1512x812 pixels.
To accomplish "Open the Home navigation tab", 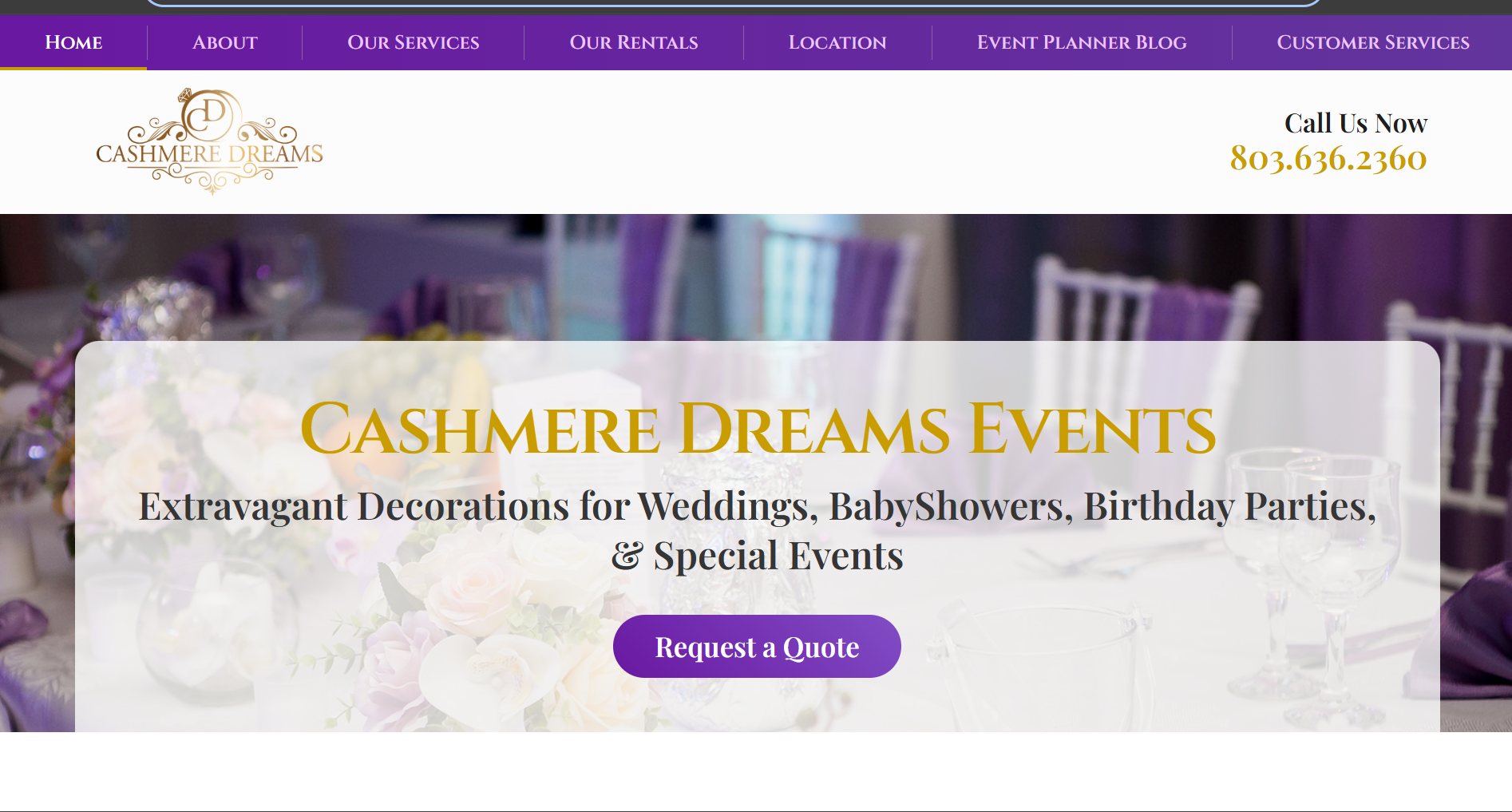I will [x=73, y=42].
